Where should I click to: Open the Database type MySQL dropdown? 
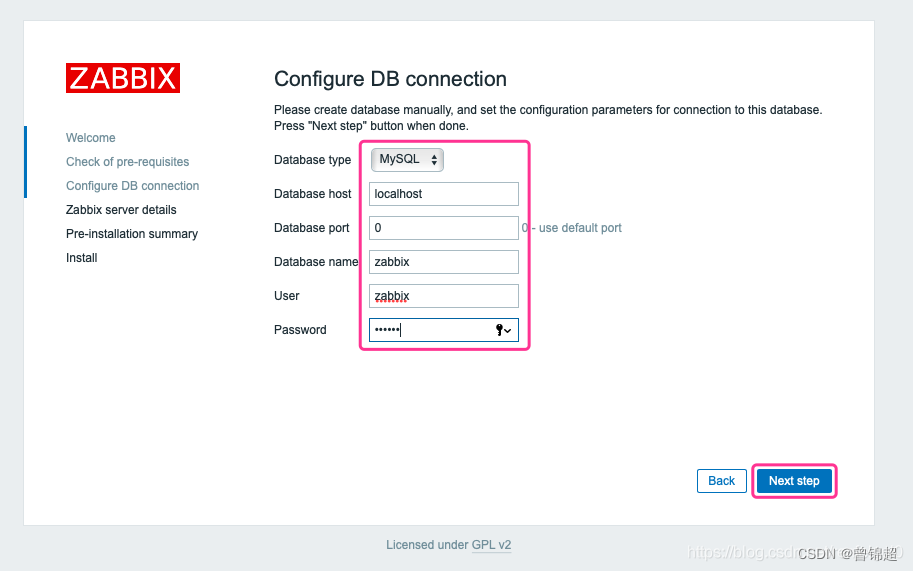[407, 159]
